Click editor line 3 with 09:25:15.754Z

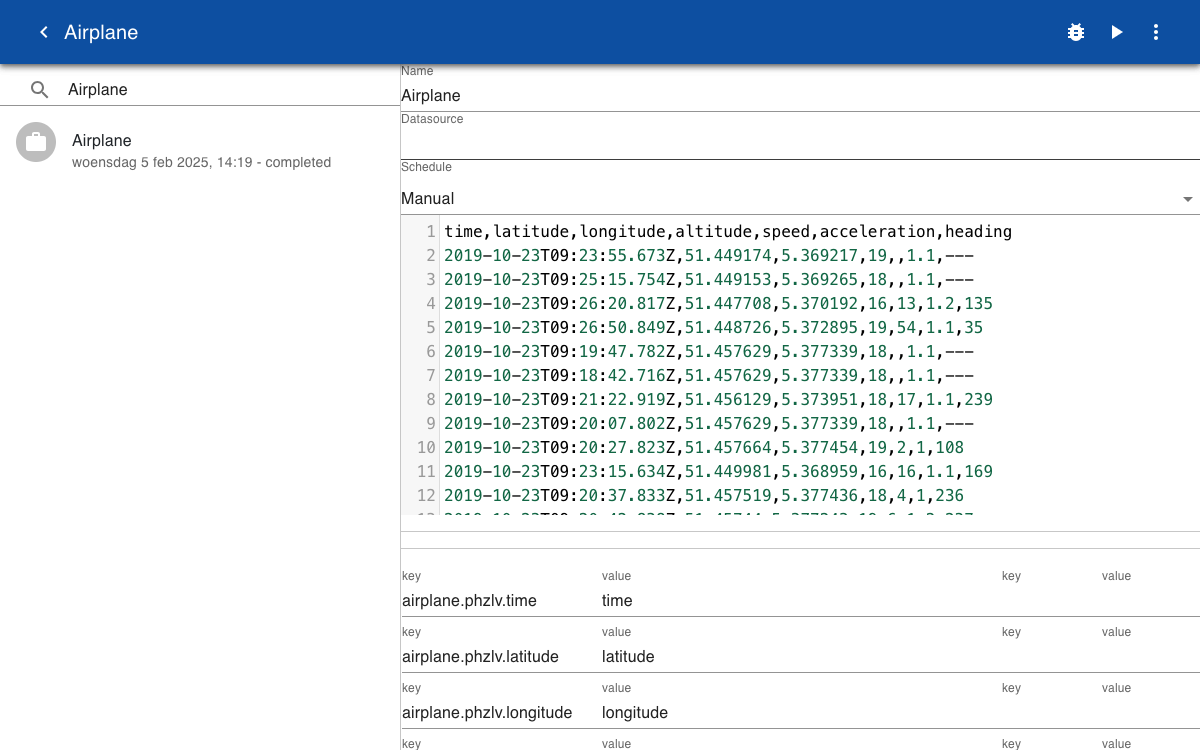709,280
